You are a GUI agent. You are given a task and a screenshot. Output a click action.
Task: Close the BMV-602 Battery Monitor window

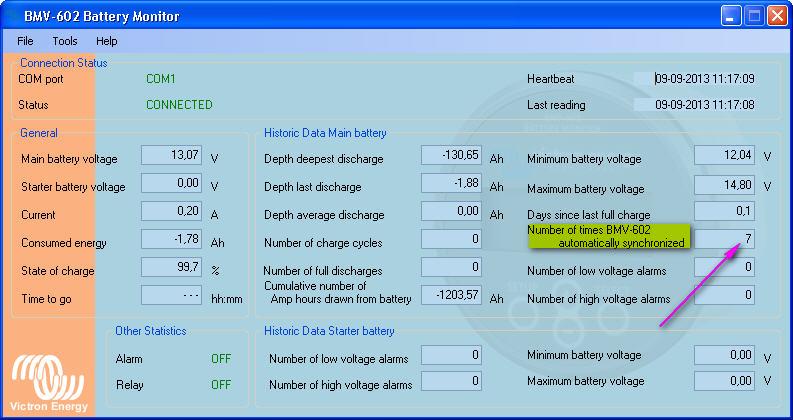pos(775,15)
